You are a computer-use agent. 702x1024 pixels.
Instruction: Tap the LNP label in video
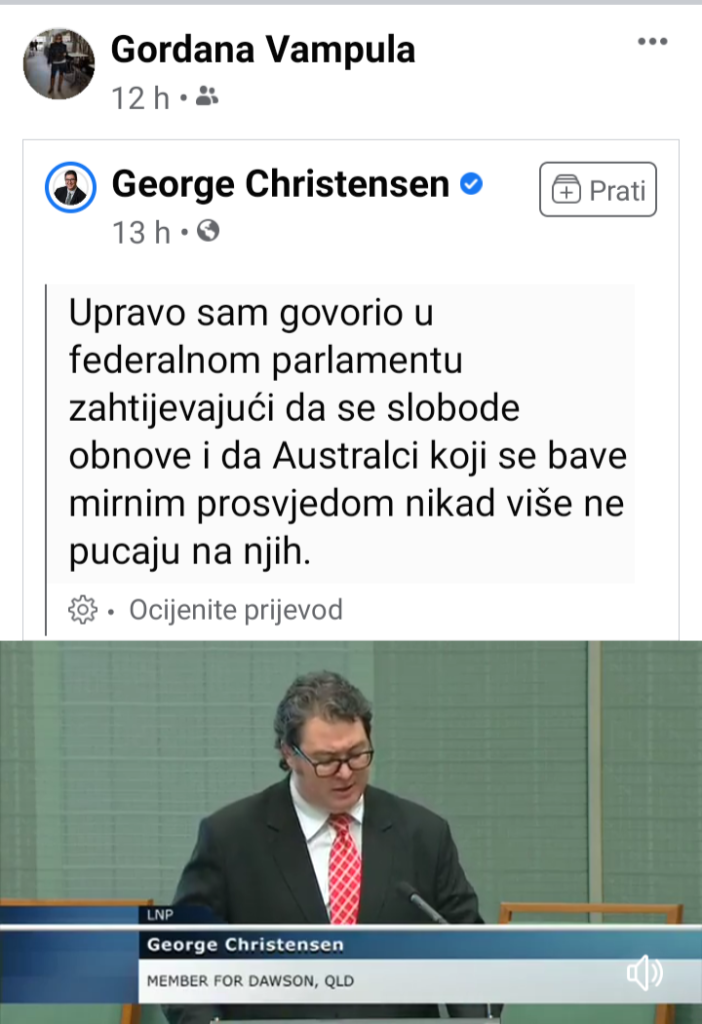point(160,914)
